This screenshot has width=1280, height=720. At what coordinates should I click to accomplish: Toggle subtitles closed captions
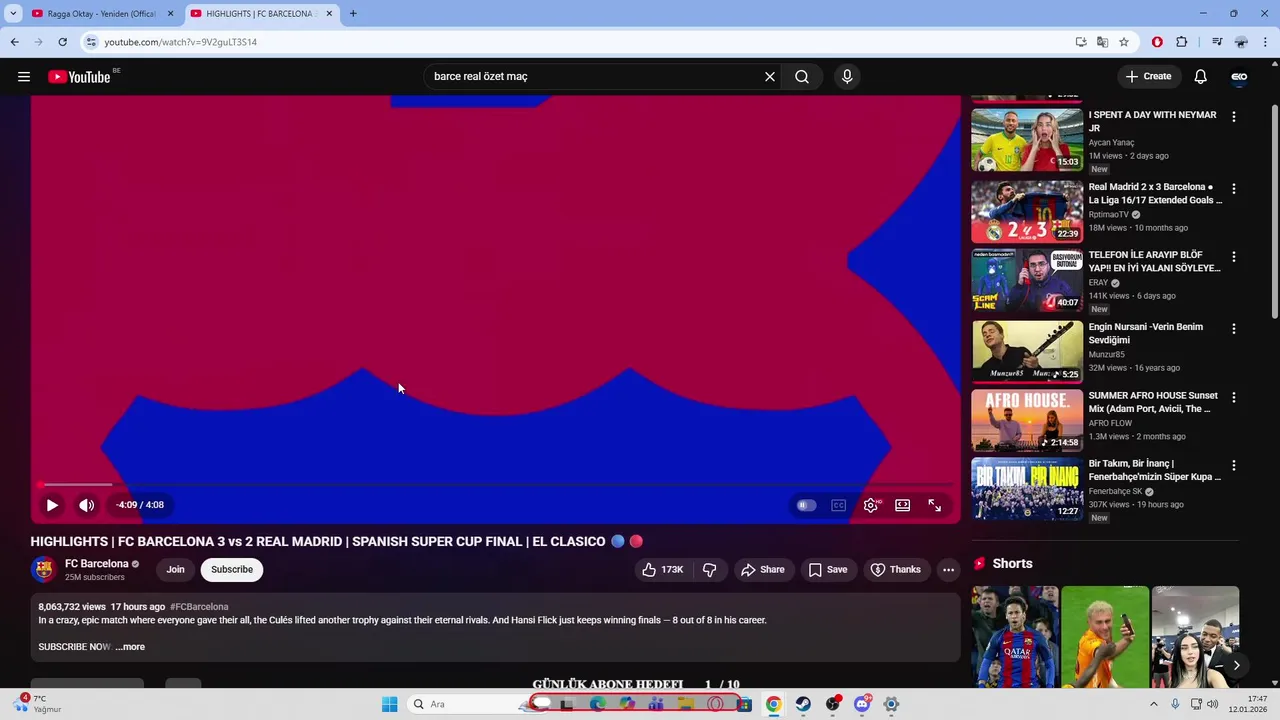839,505
